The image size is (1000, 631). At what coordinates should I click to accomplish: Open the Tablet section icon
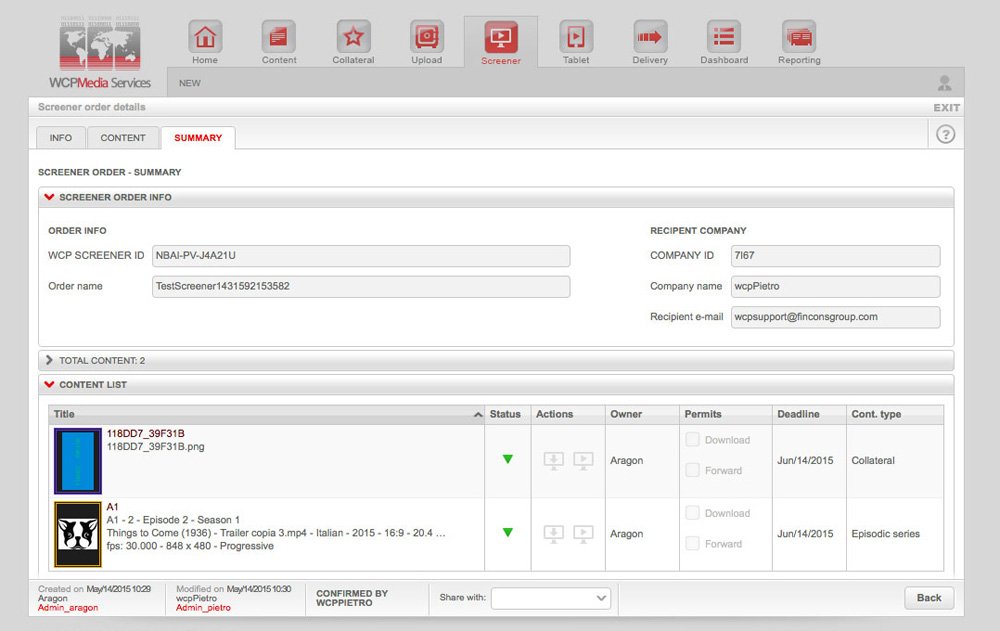[x=576, y=36]
